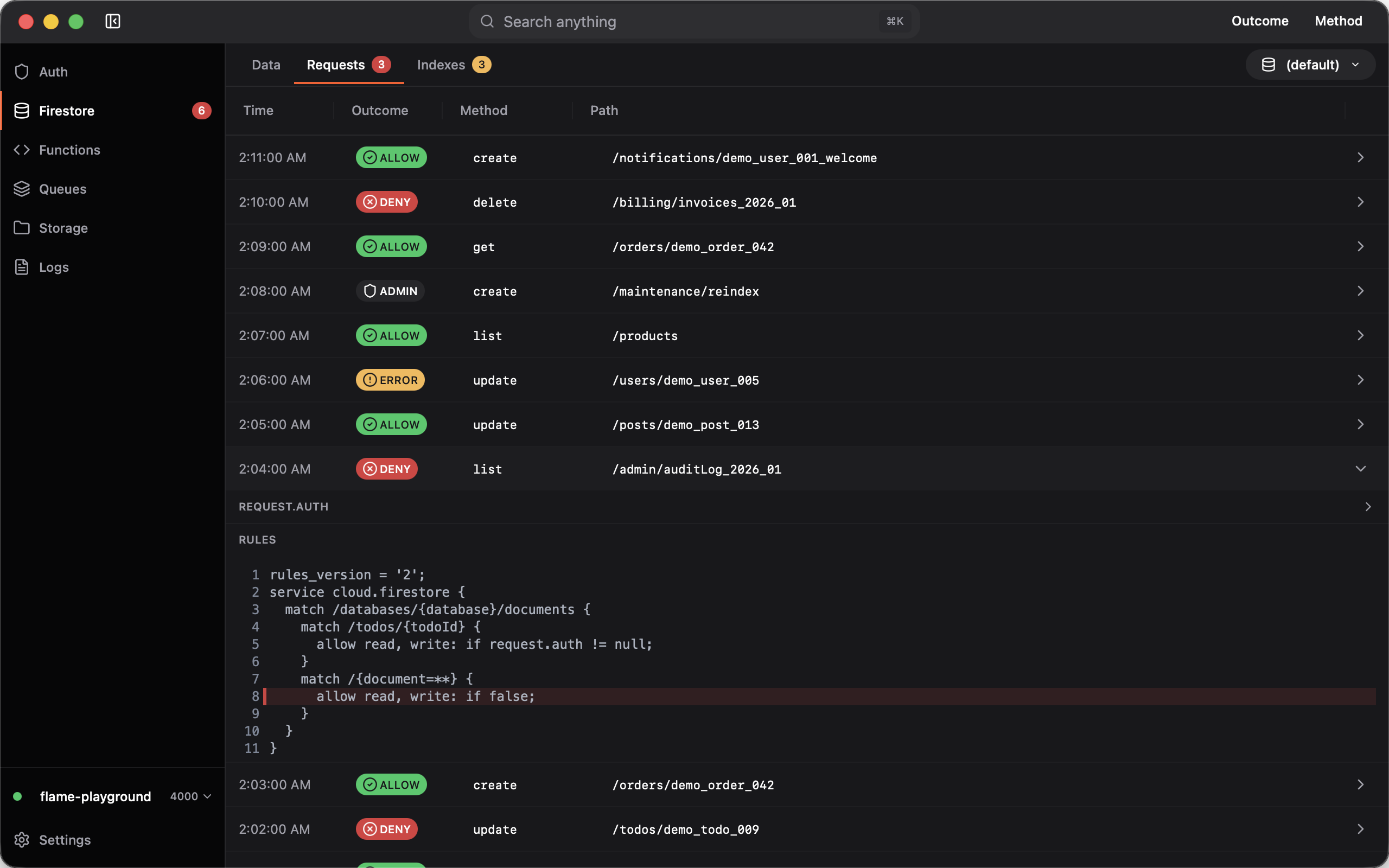Screen dimensions: 1389x868
Task: Click the Firestore database icon
Action: coord(22,111)
